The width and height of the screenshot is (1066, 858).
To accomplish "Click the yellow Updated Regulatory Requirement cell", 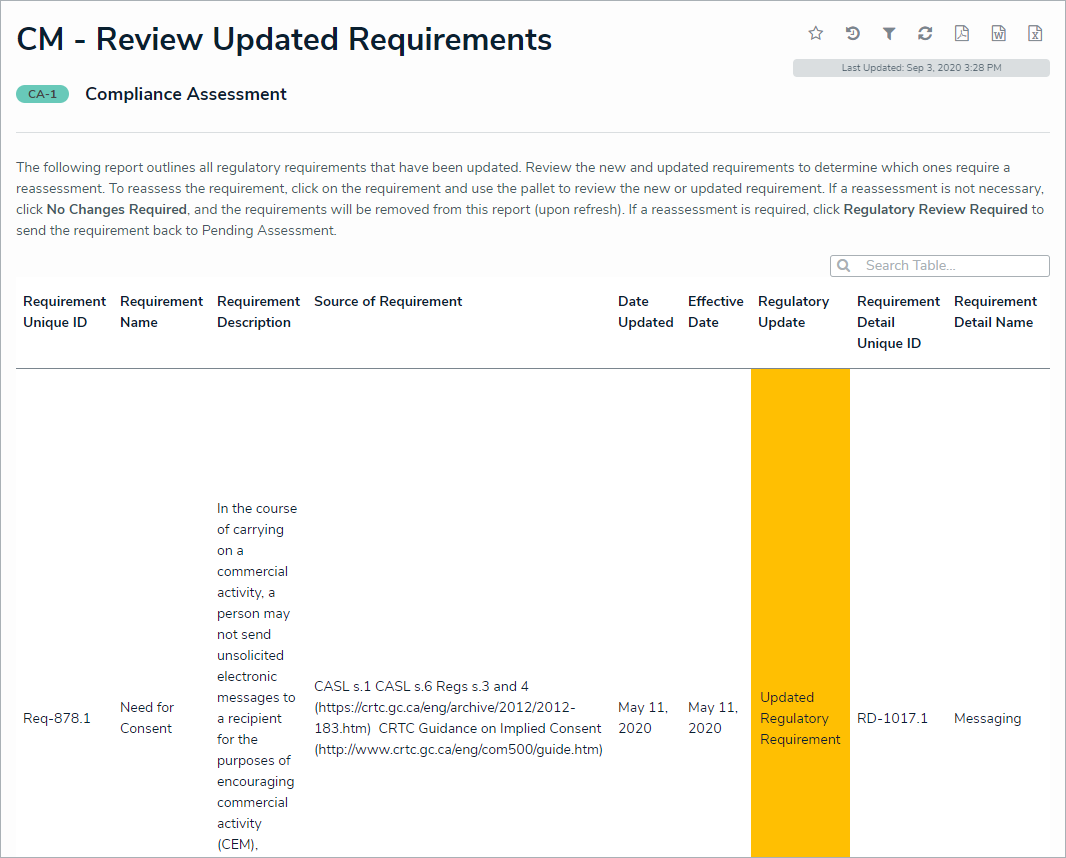I will pos(800,718).
